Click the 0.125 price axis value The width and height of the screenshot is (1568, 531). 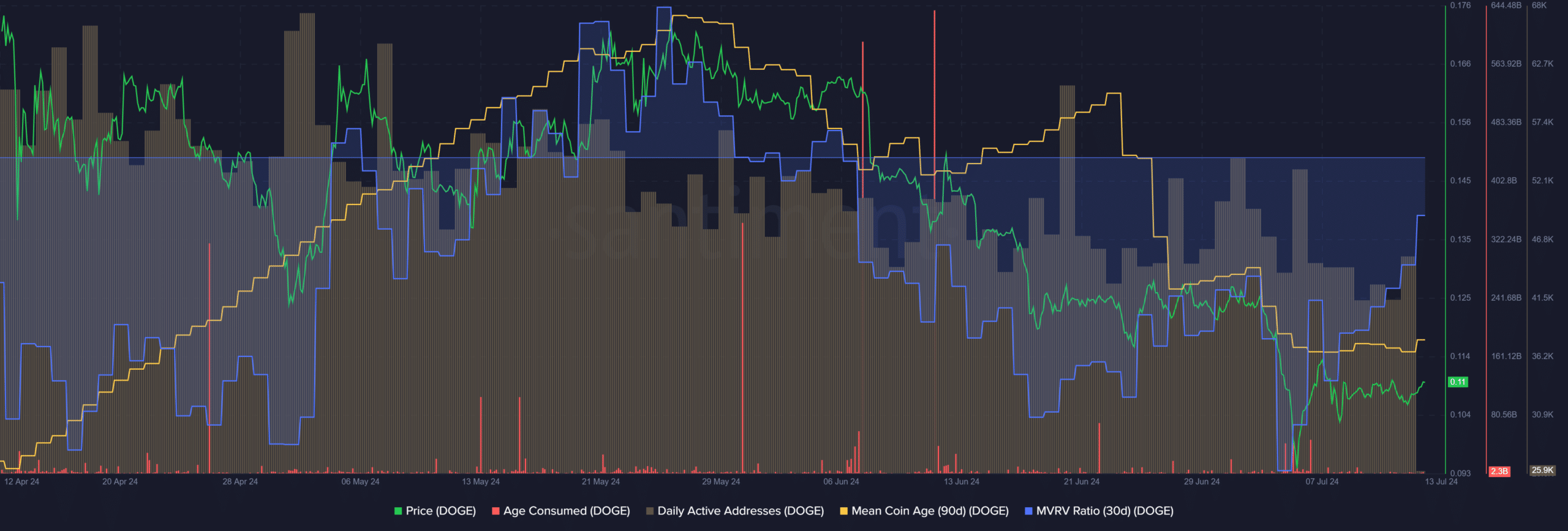1460,298
